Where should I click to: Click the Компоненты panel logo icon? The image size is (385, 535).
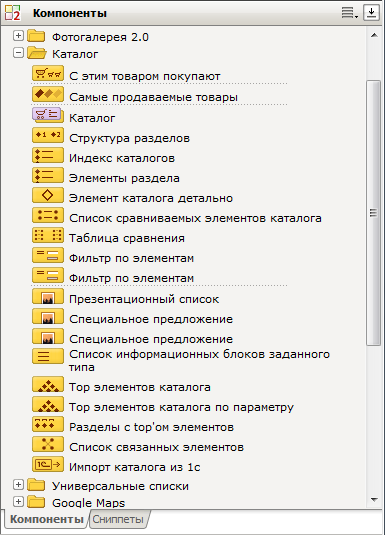[12, 13]
